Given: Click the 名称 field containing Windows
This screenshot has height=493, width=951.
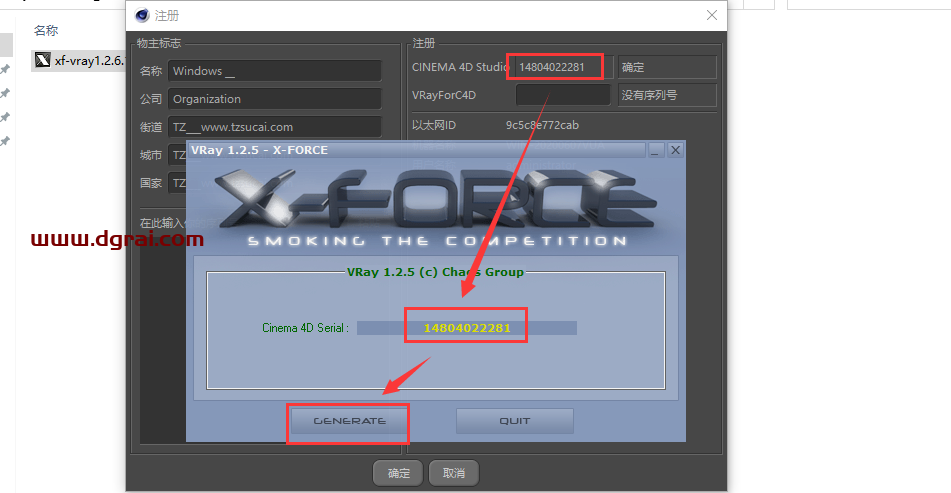Looking at the screenshot, I should pos(275,71).
